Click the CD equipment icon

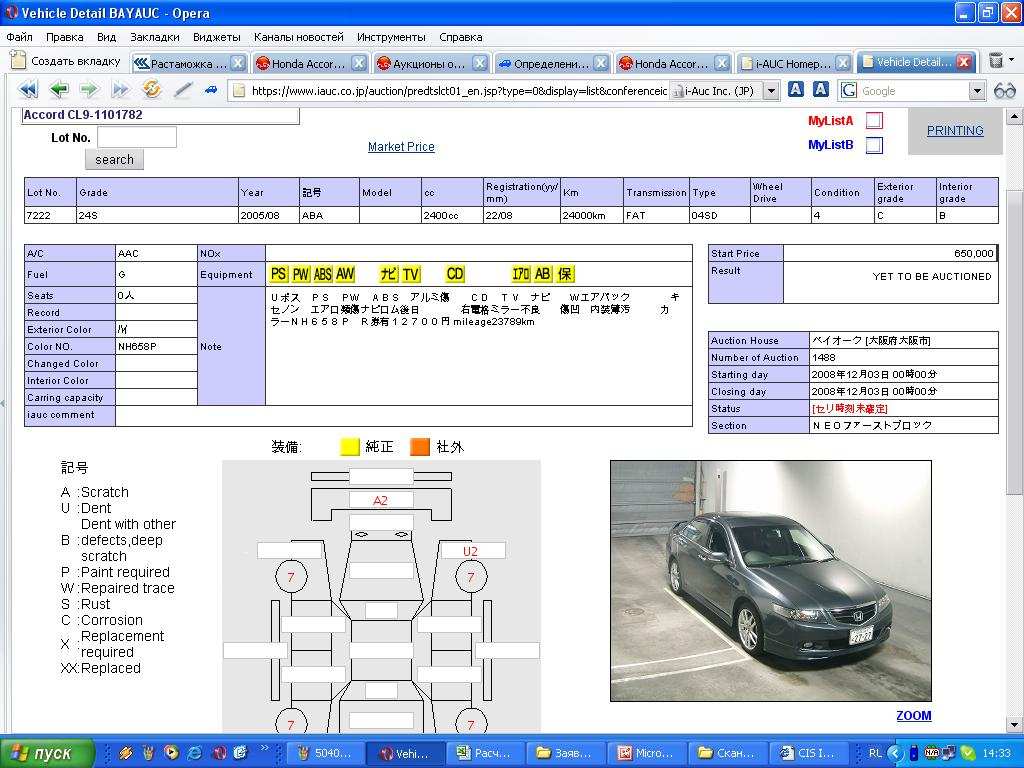(455, 274)
